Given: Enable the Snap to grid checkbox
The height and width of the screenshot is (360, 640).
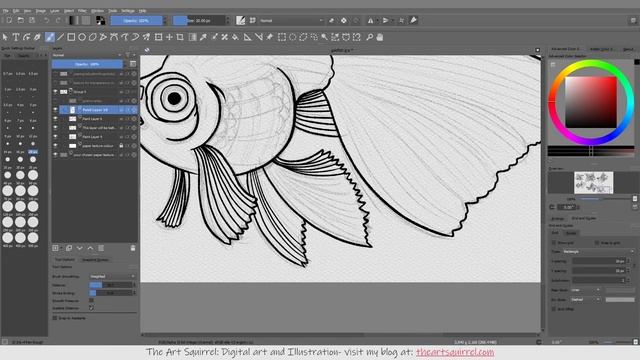Looking at the screenshot, I should point(597,243).
